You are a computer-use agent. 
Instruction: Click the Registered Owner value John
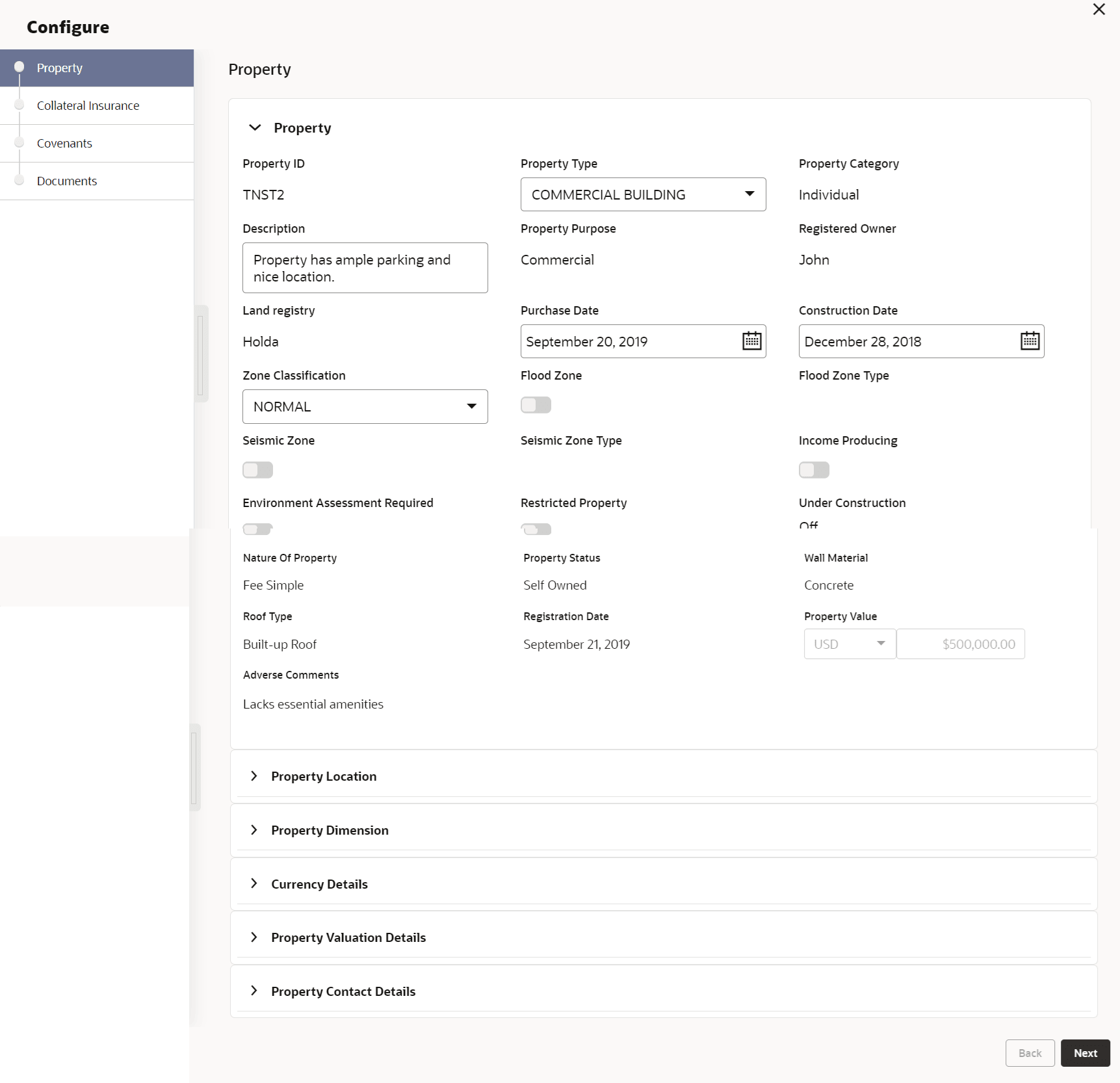[814, 260]
